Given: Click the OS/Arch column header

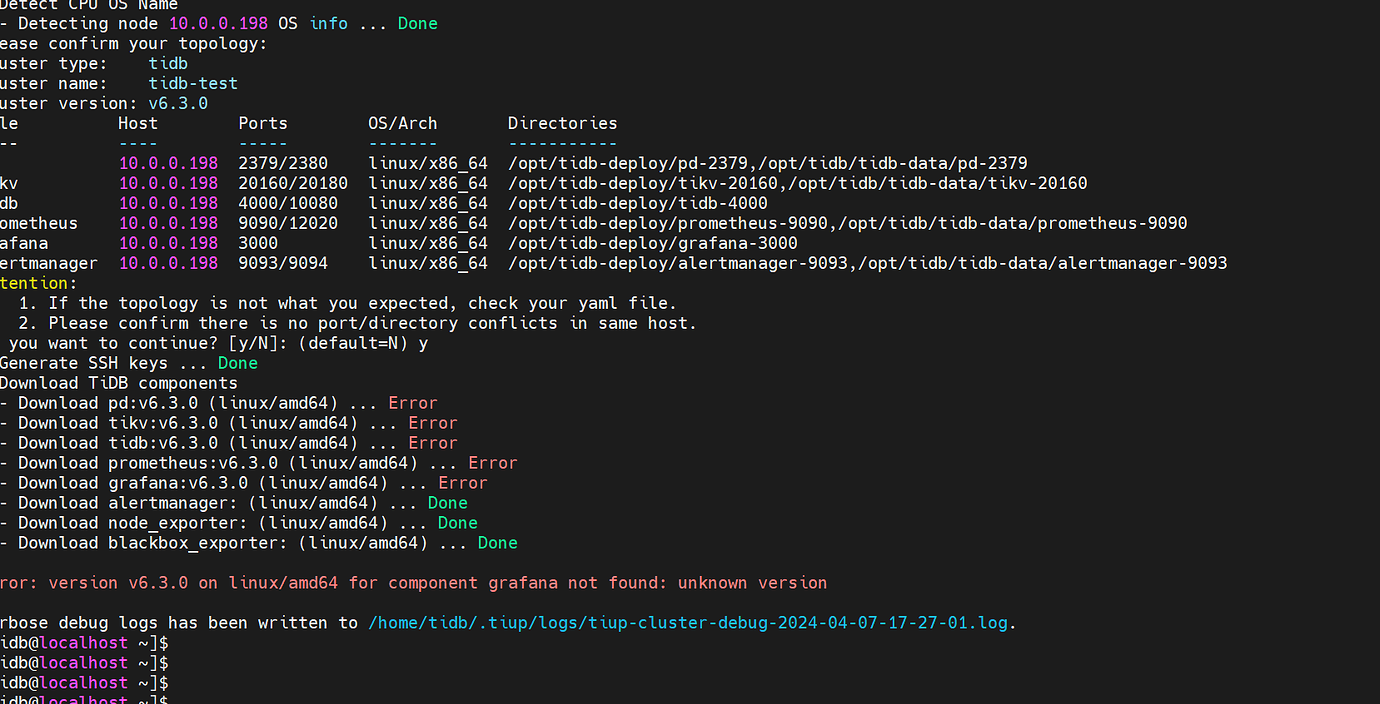Looking at the screenshot, I should click(403, 124).
